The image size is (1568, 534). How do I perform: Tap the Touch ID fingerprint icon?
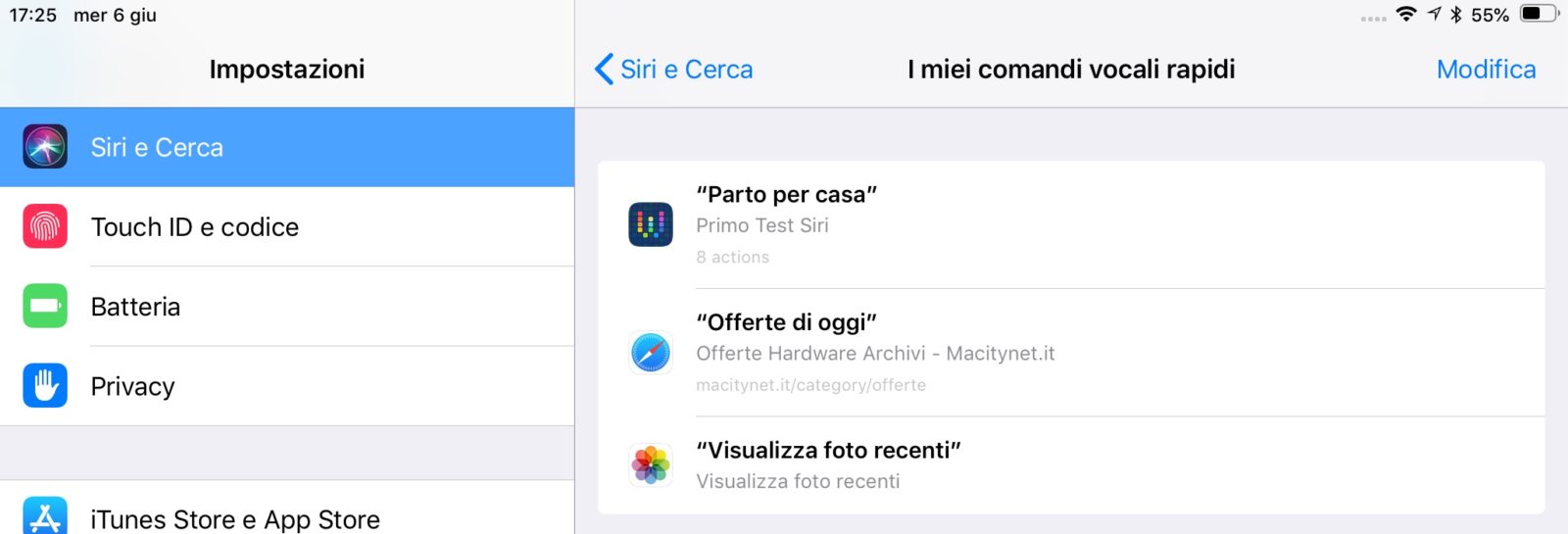tap(45, 226)
